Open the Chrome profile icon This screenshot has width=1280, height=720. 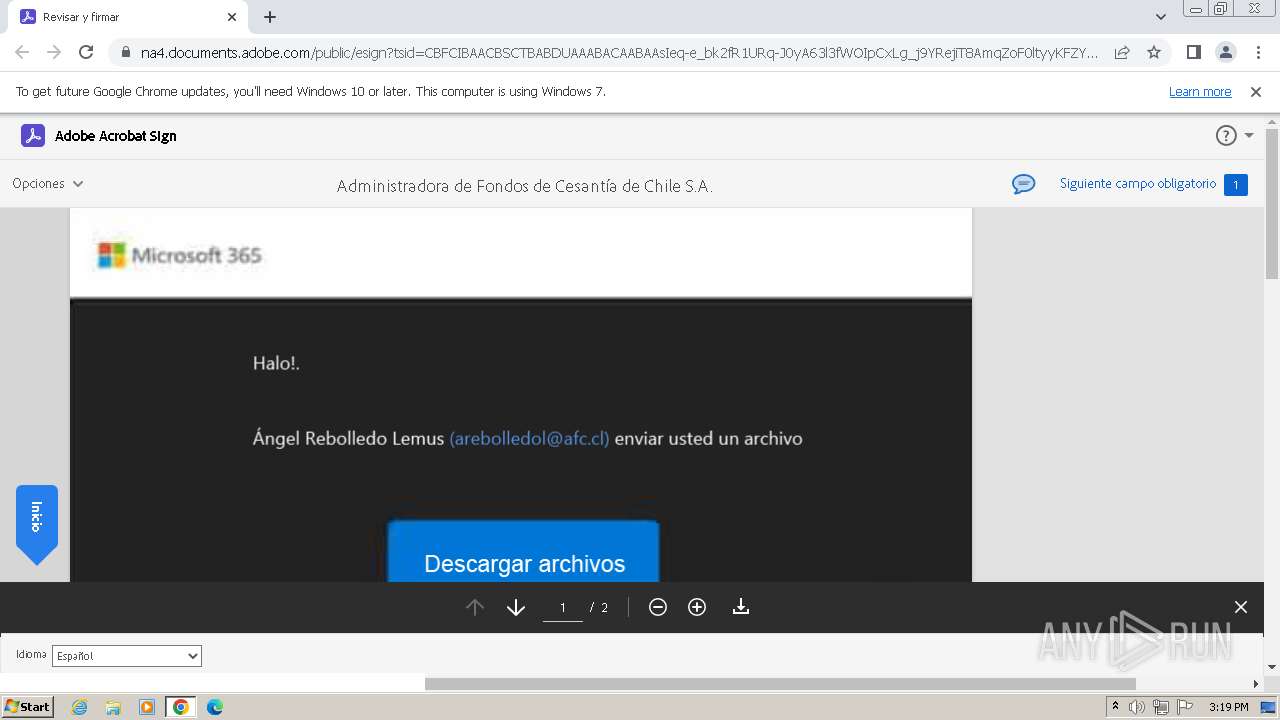[1226, 52]
